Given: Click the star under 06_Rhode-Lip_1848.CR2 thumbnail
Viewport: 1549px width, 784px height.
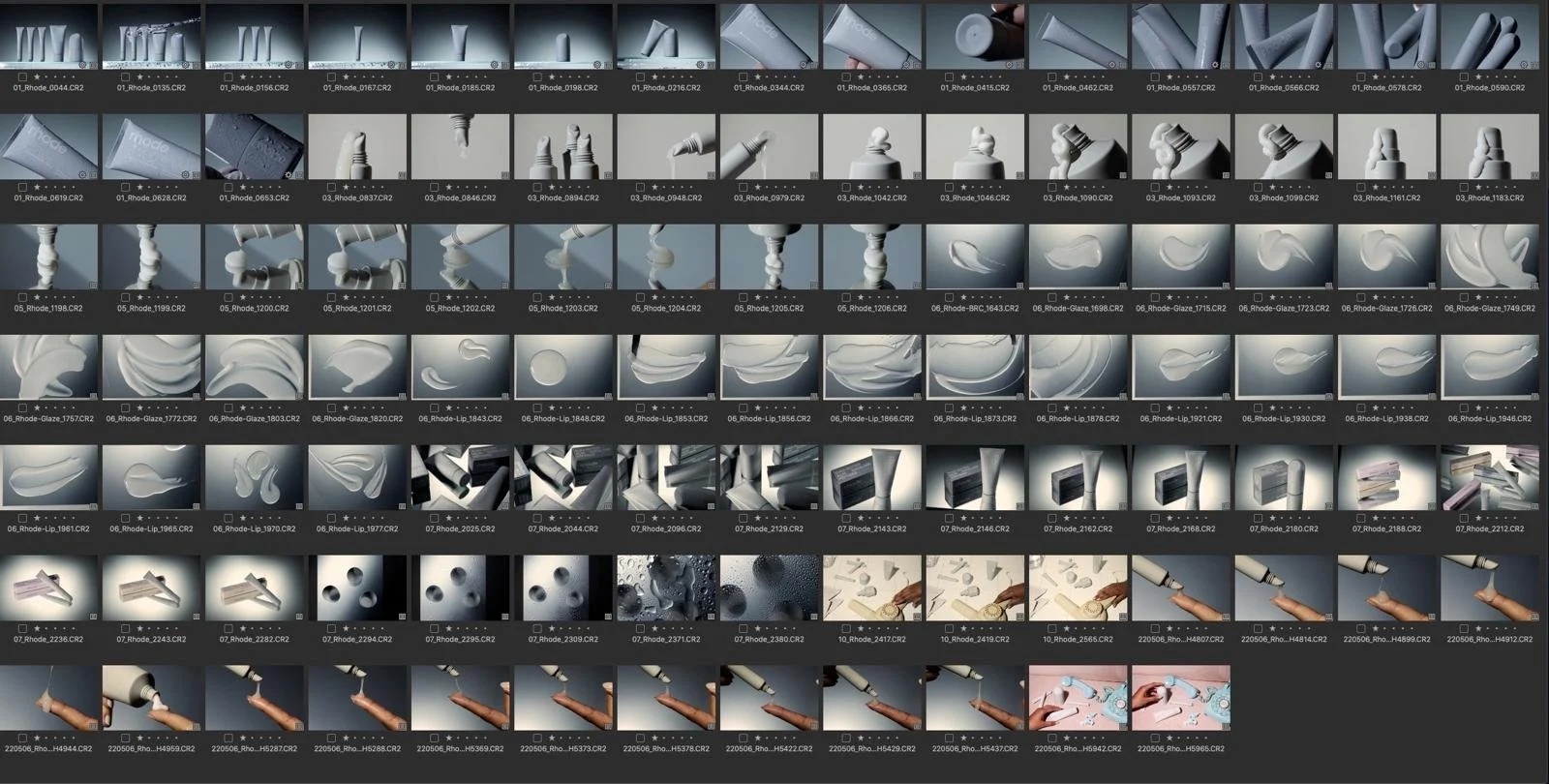Looking at the screenshot, I should point(552,407).
